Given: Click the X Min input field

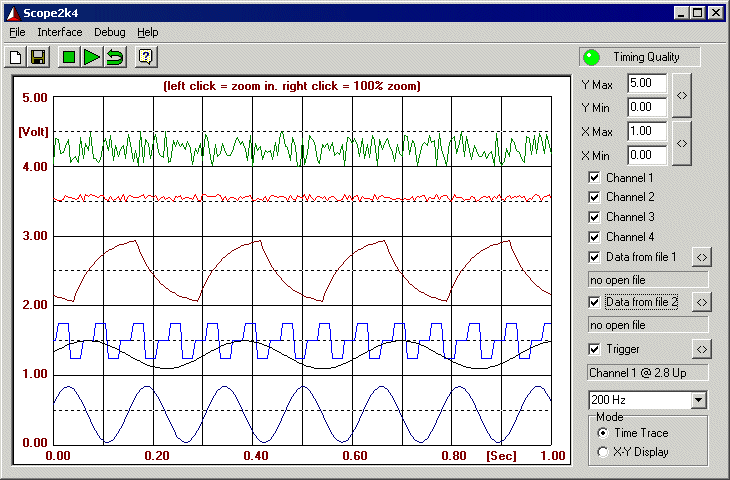Looking at the screenshot, I should (x=647, y=155).
